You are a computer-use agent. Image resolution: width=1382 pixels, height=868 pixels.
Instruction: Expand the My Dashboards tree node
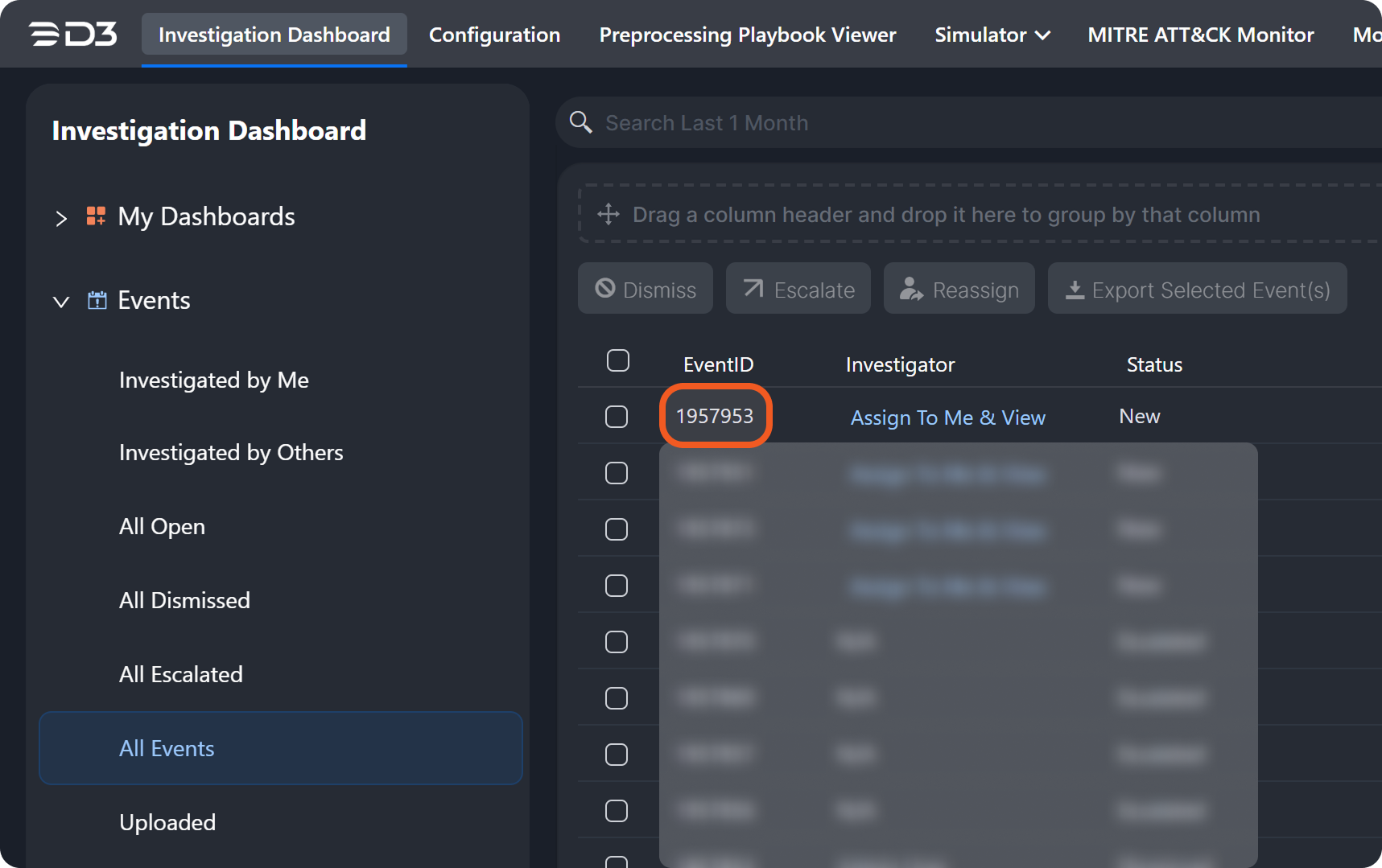coord(61,218)
